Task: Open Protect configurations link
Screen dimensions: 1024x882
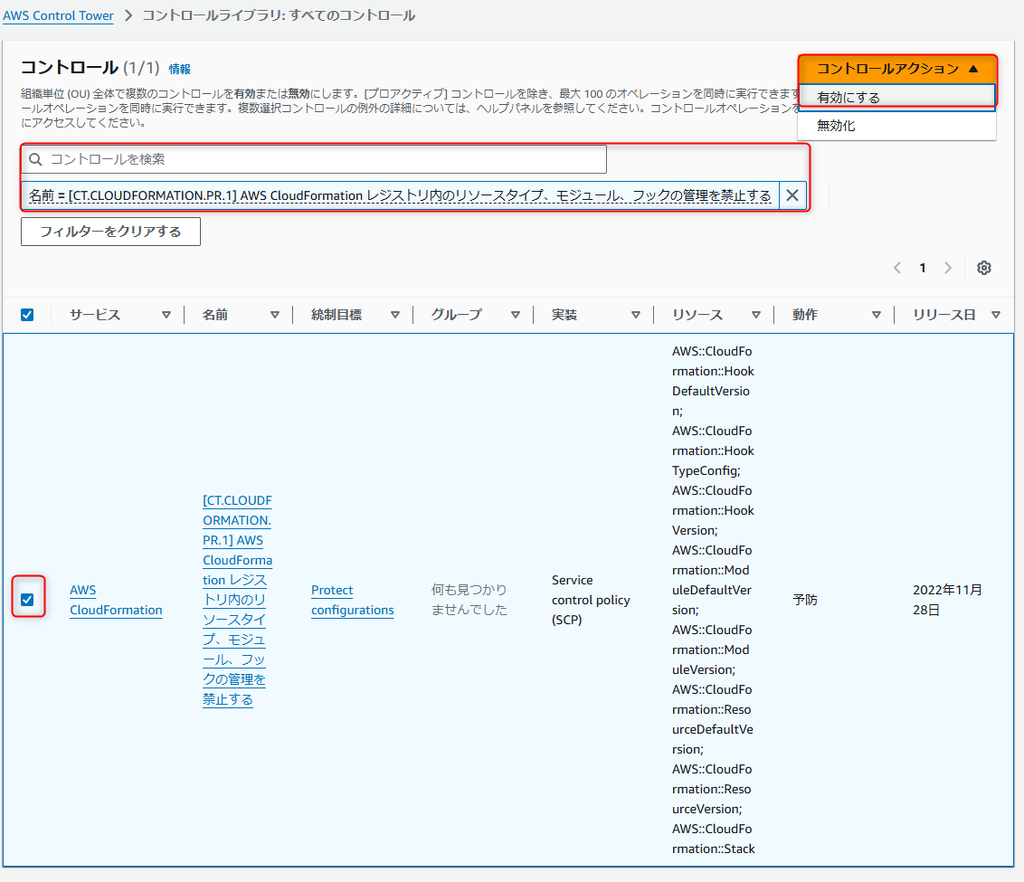Action: click(x=352, y=600)
